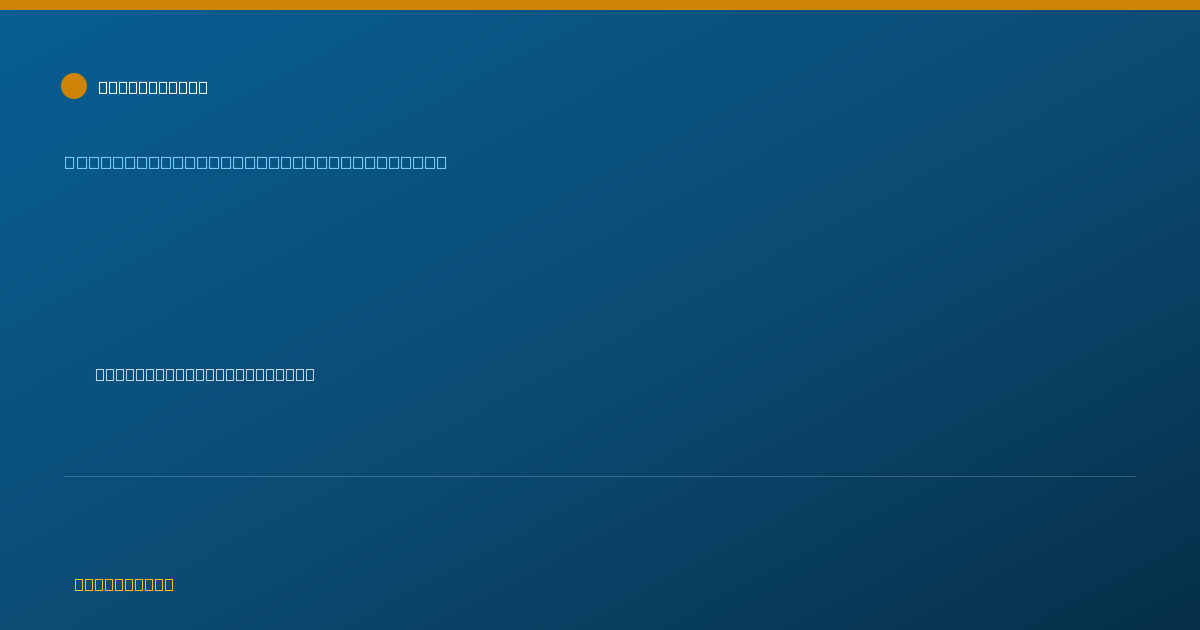Click the indented white paragraph text line
The height and width of the screenshot is (630, 1200).
[x=205, y=374]
